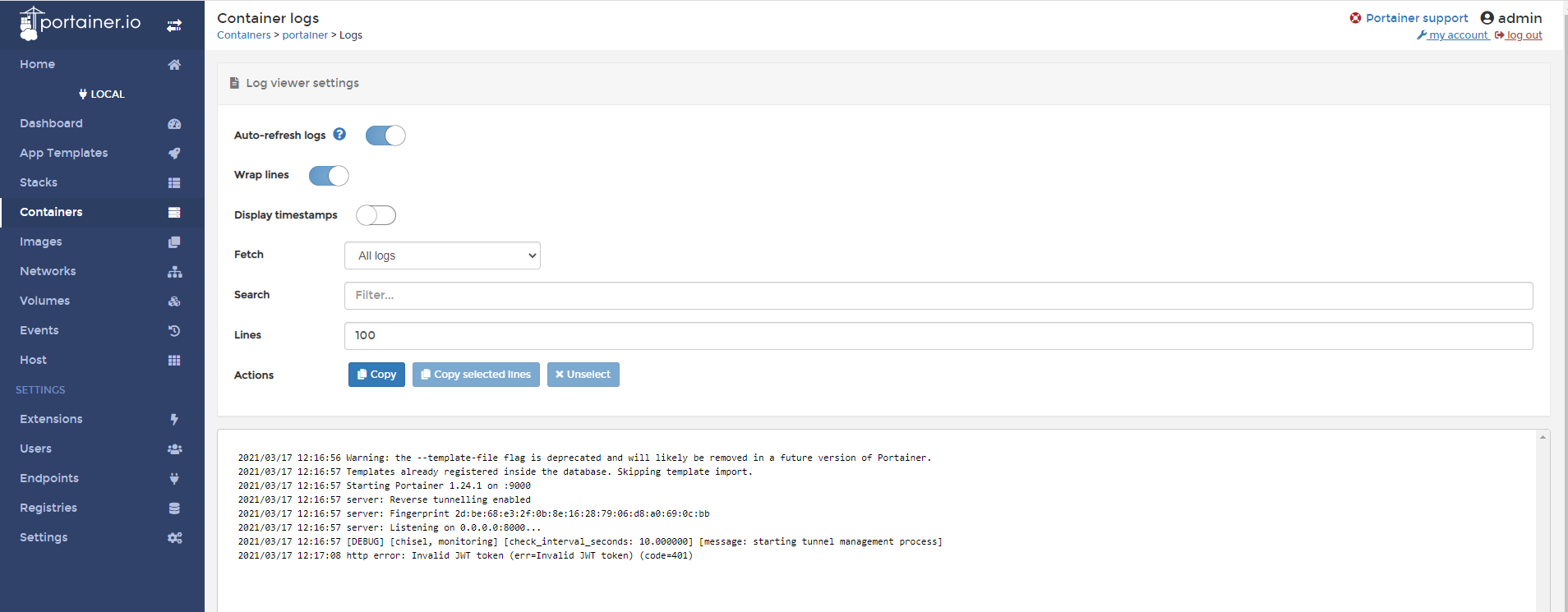Select the 'Listening on 0.0.0.0:8000' log line
The image size is (1568, 612).
click(390, 527)
